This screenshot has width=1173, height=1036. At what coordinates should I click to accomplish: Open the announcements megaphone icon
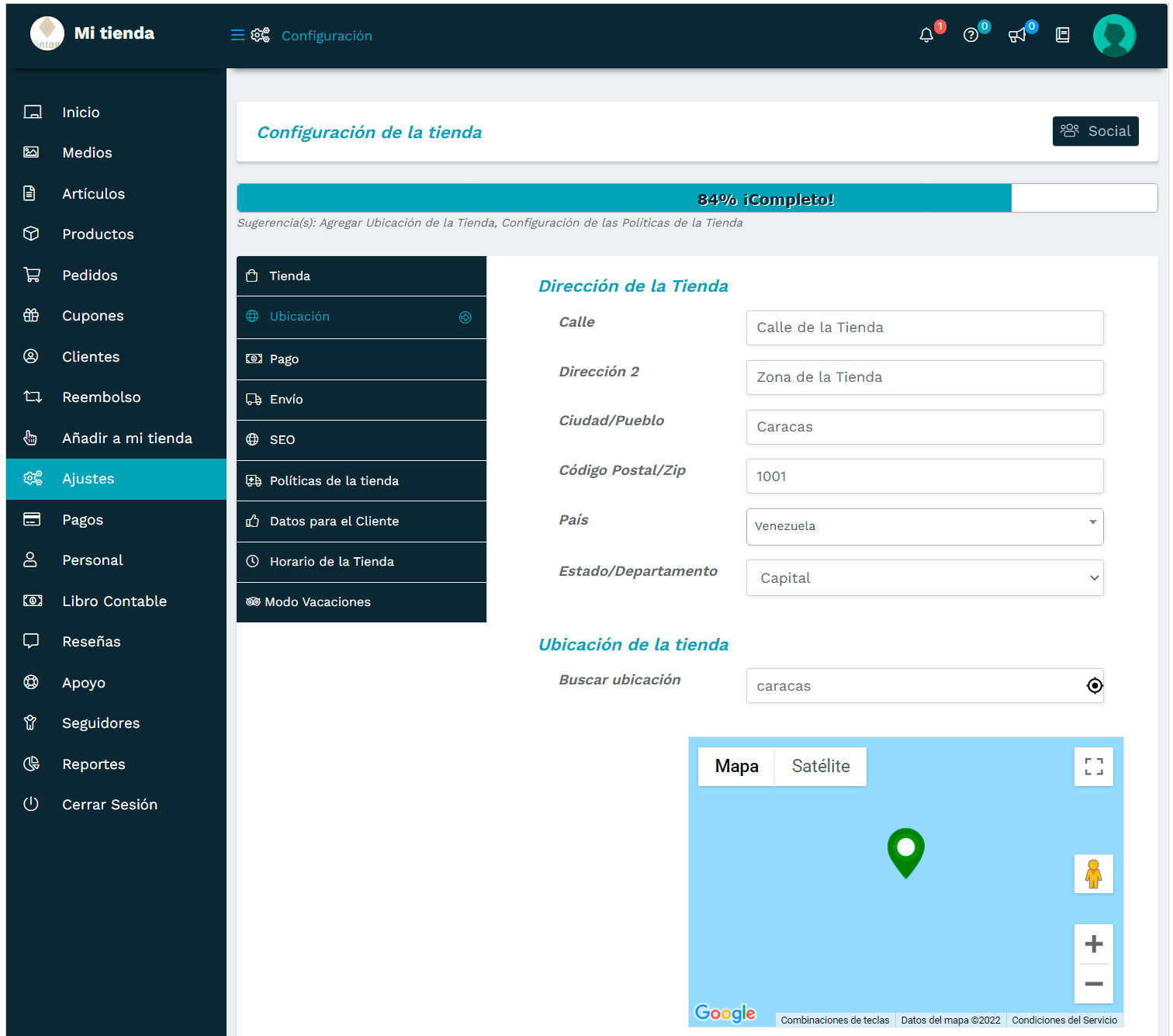[x=1017, y=35]
